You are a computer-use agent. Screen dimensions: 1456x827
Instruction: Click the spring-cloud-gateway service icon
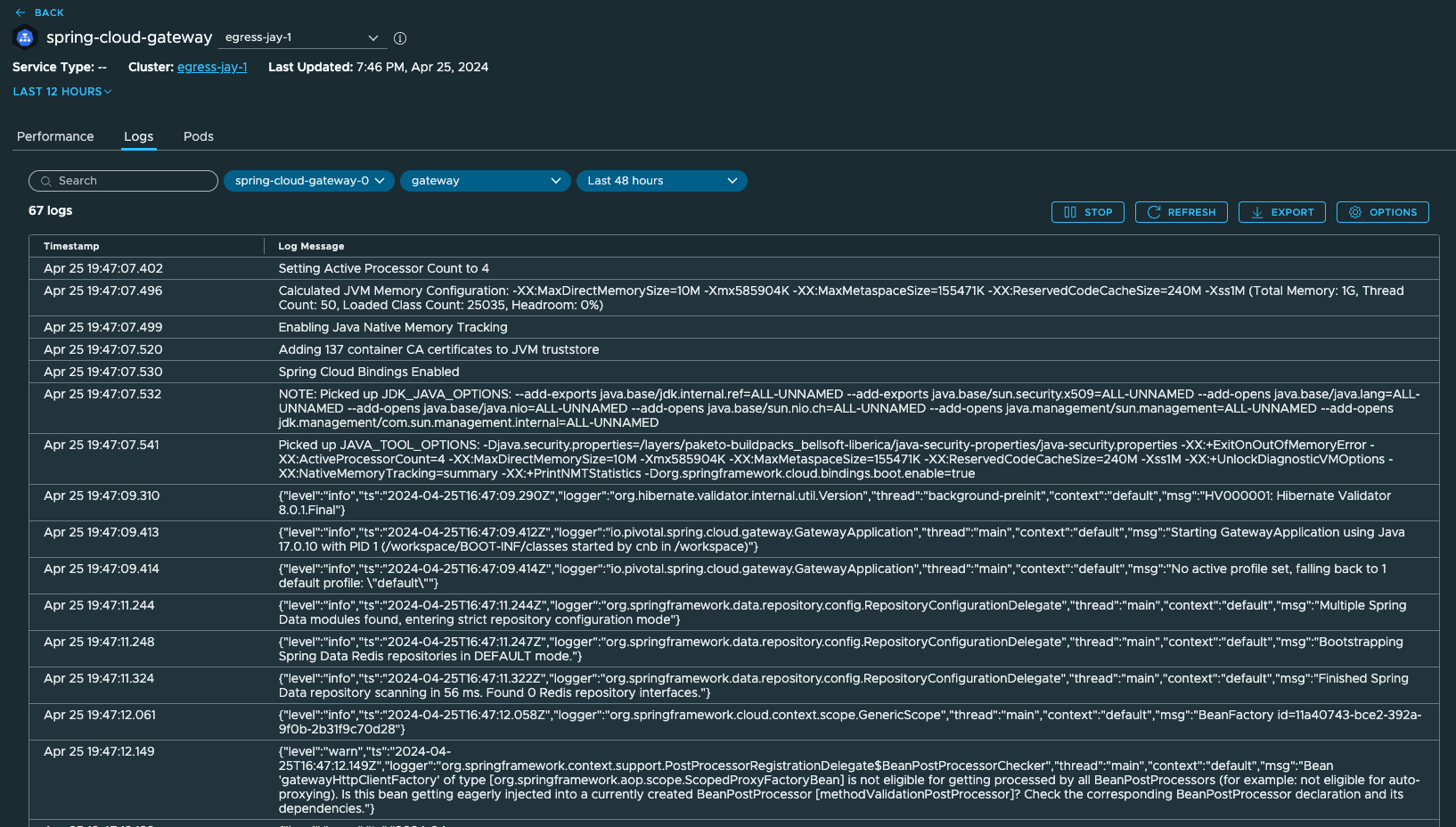pyautogui.click(x=25, y=37)
